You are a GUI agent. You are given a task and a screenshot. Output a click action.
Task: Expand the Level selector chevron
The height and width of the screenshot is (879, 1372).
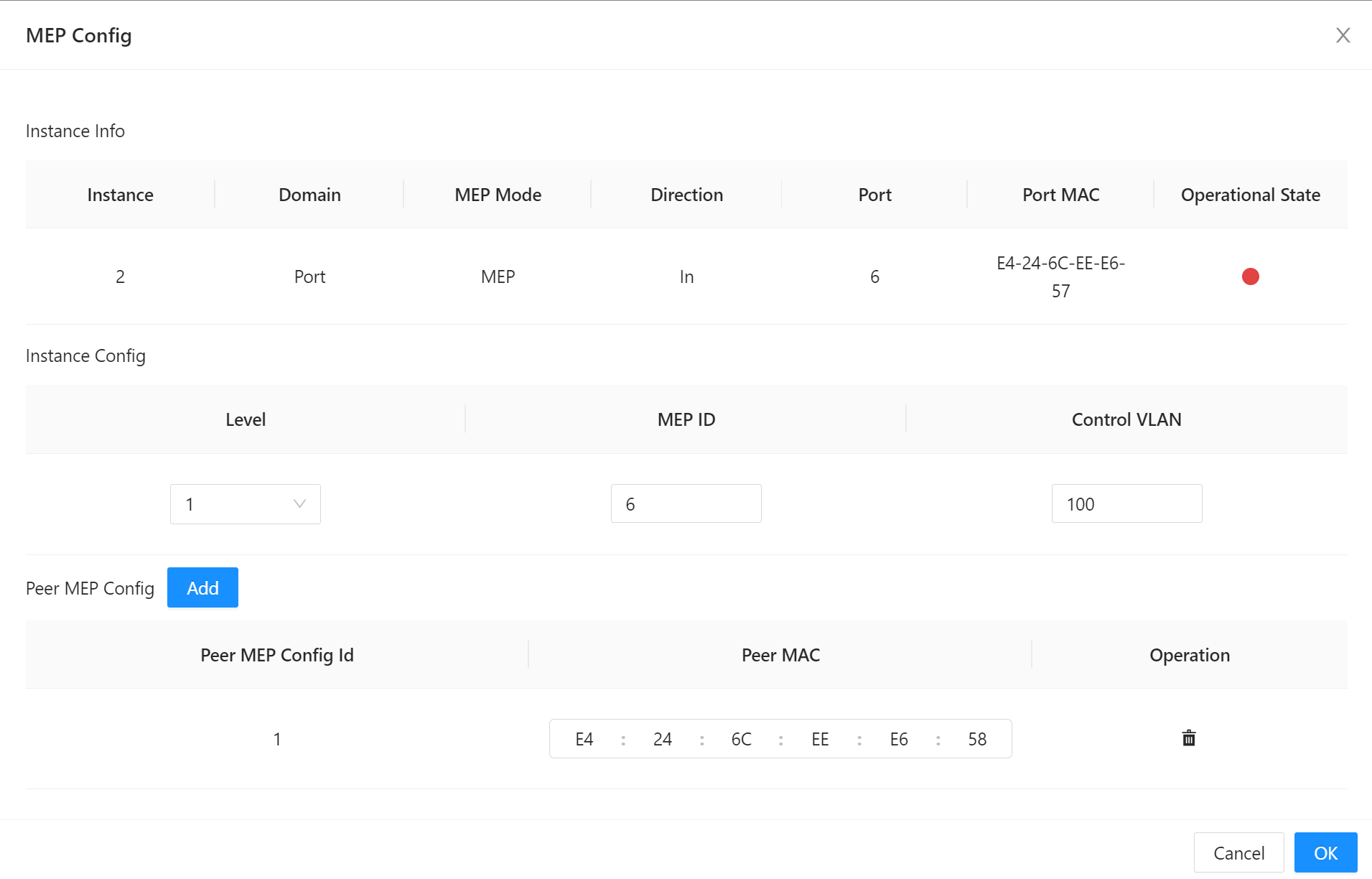tap(299, 503)
